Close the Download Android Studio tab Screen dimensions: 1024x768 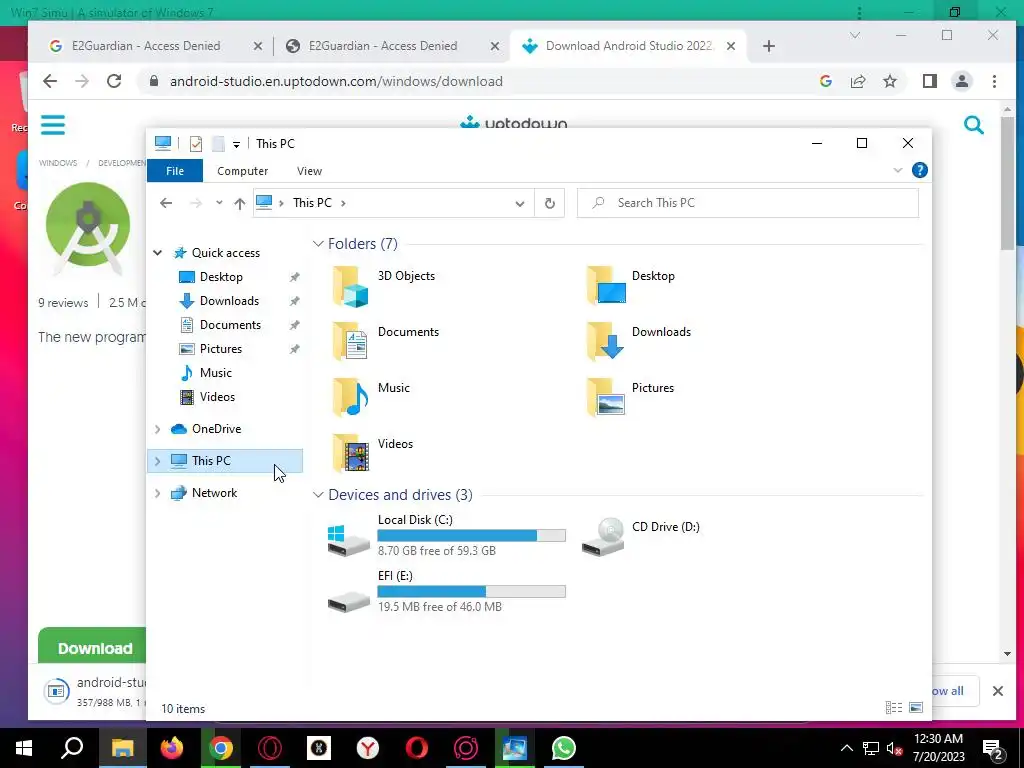[x=731, y=46]
